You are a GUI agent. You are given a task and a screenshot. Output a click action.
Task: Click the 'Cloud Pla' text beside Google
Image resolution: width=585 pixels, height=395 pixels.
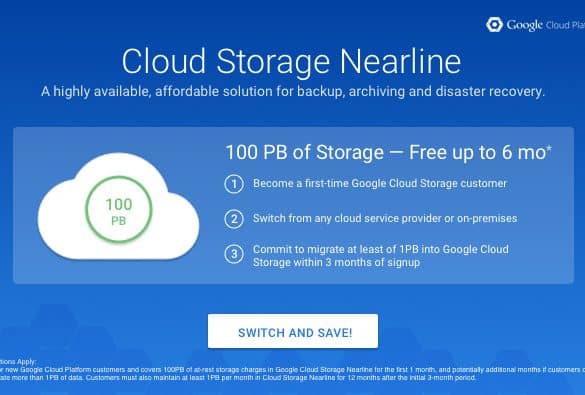point(565,25)
